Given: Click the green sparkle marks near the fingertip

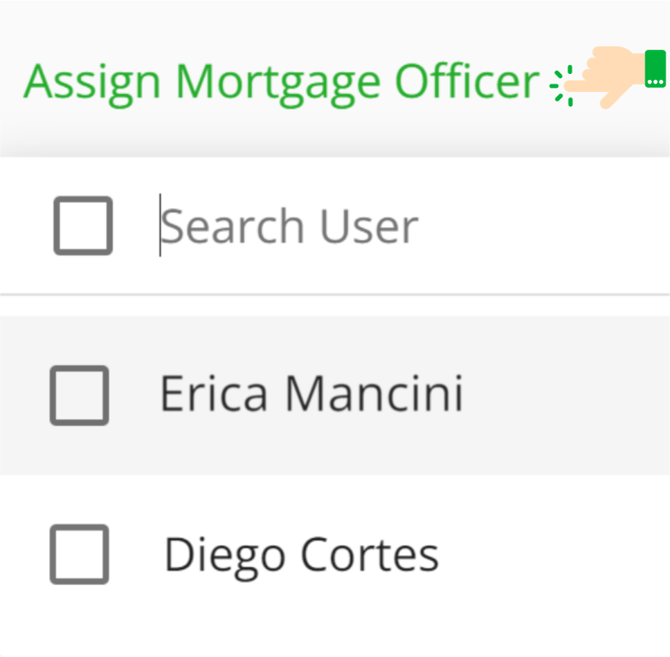Looking at the screenshot, I should pyautogui.click(x=561, y=86).
